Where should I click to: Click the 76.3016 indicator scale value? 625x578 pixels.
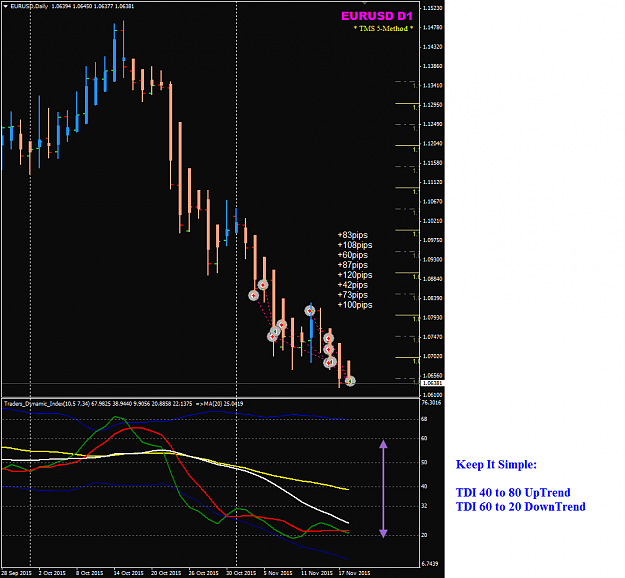[431, 403]
